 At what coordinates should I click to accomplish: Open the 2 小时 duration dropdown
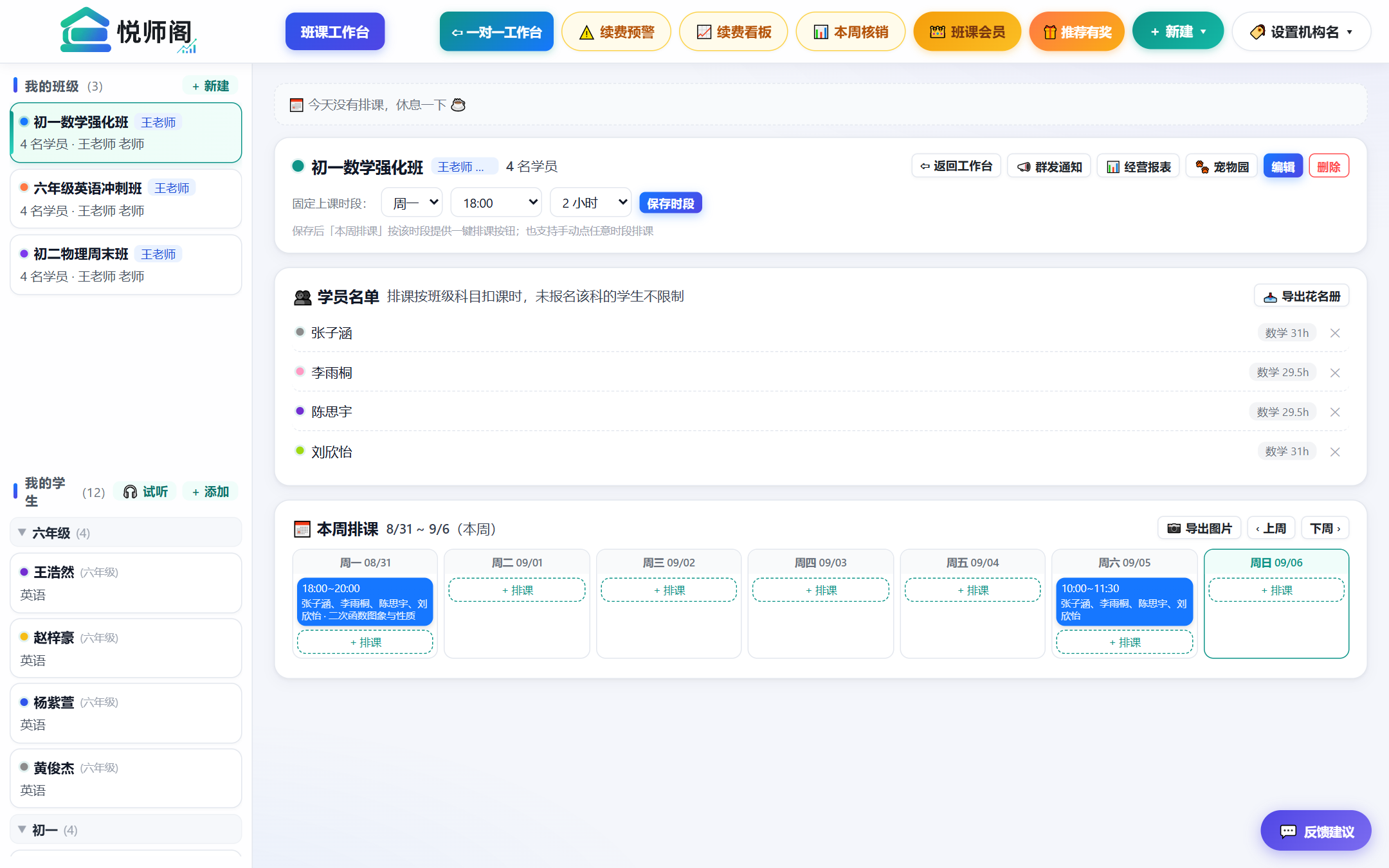point(591,203)
